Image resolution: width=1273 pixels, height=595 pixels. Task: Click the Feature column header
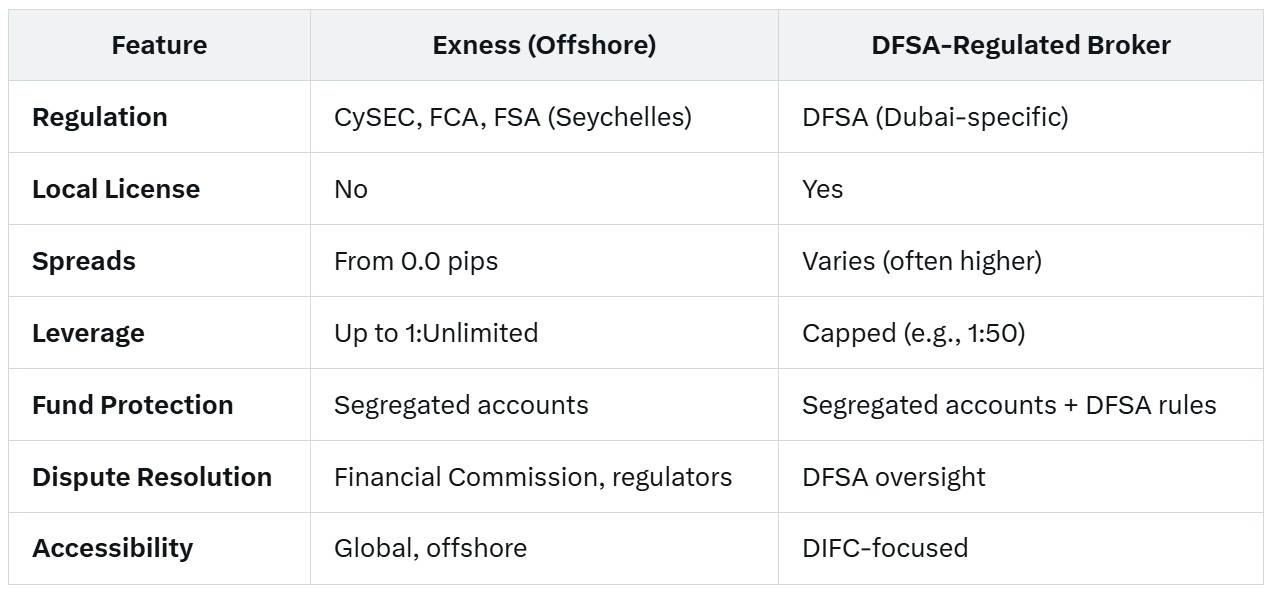click(159, 45)
